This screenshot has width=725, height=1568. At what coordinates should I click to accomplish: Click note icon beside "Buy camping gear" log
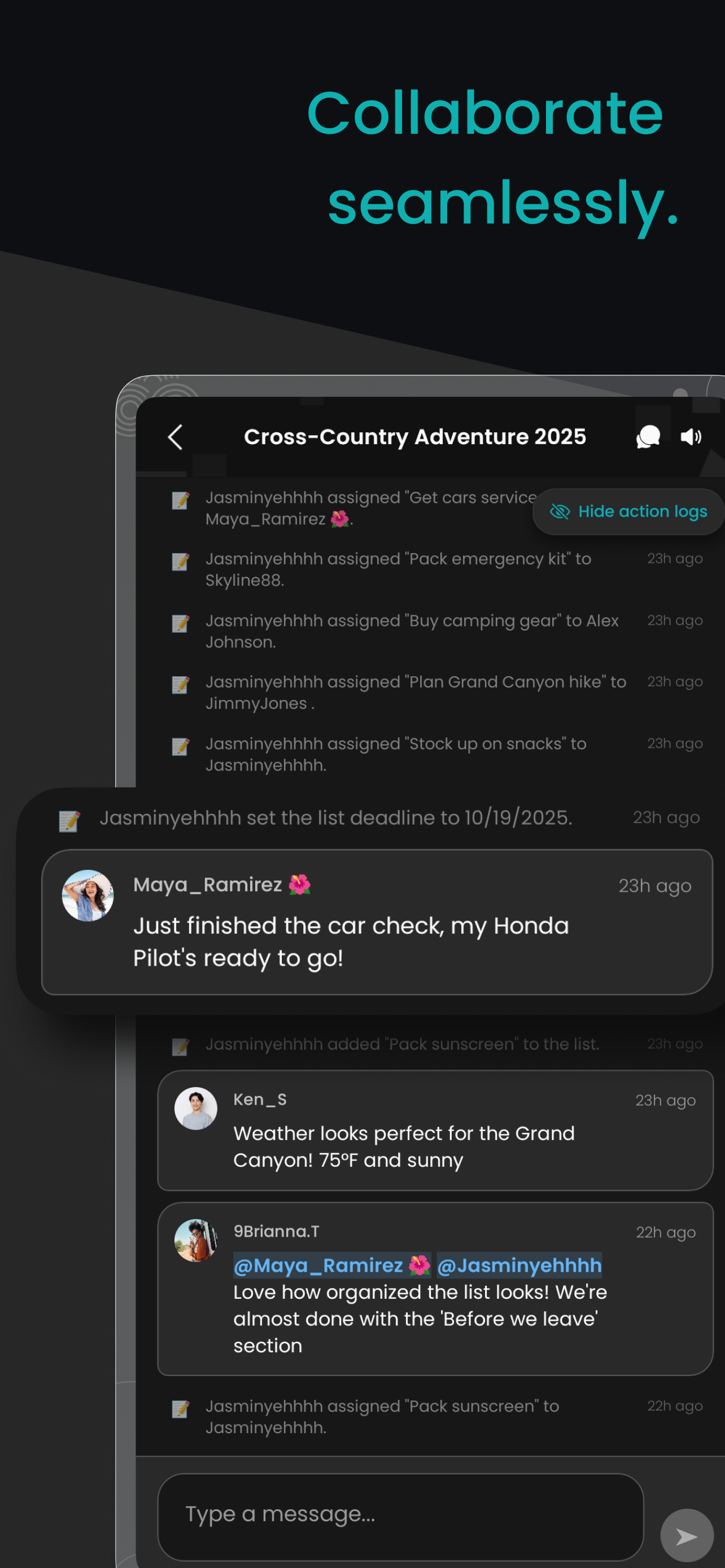[x=180, y=623]
